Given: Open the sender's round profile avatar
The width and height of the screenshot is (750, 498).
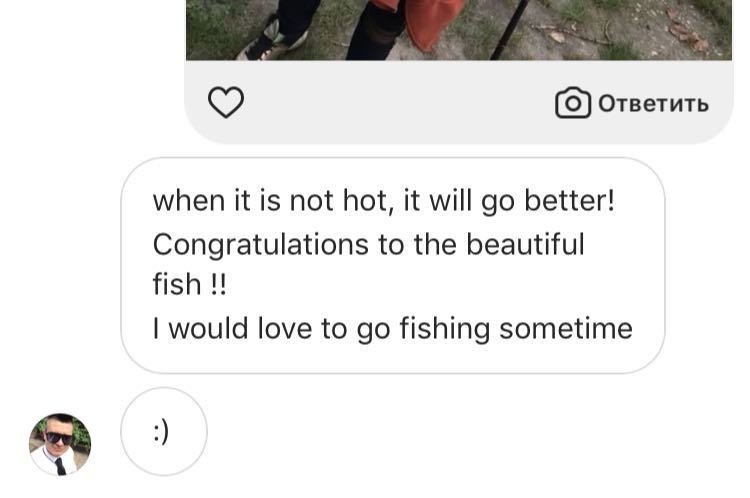Looking at the screenshot, I should point(60,443).
